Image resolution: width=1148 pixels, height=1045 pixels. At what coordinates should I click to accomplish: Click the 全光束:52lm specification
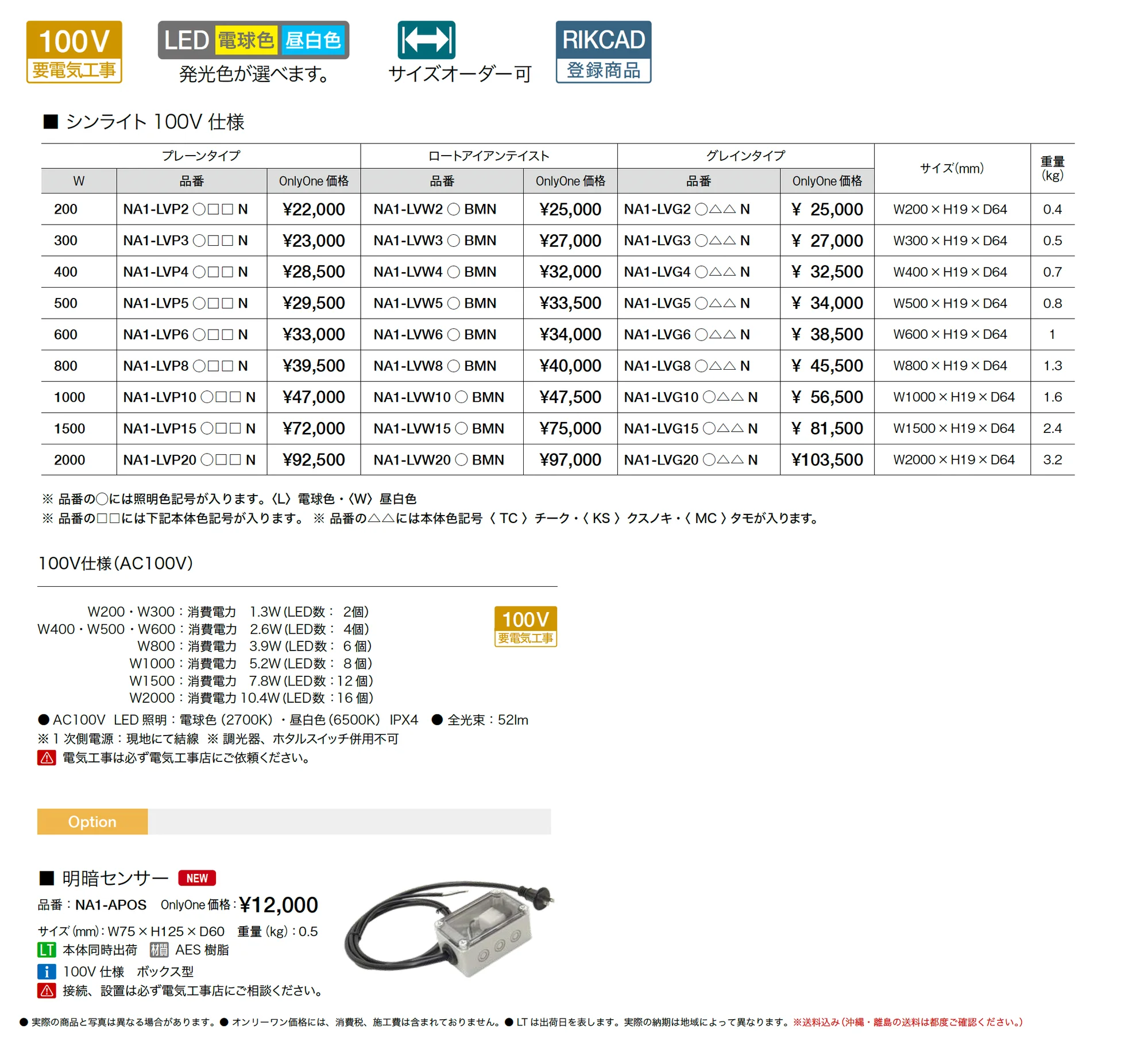pyautogui.click(x=480, y=720)
